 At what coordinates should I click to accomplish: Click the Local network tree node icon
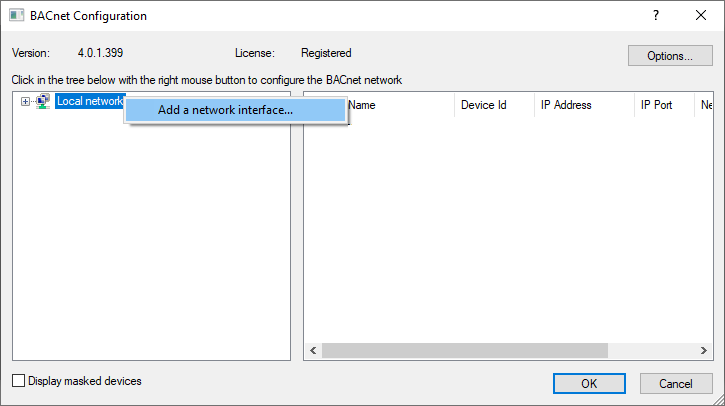click(x=43, y=101)
